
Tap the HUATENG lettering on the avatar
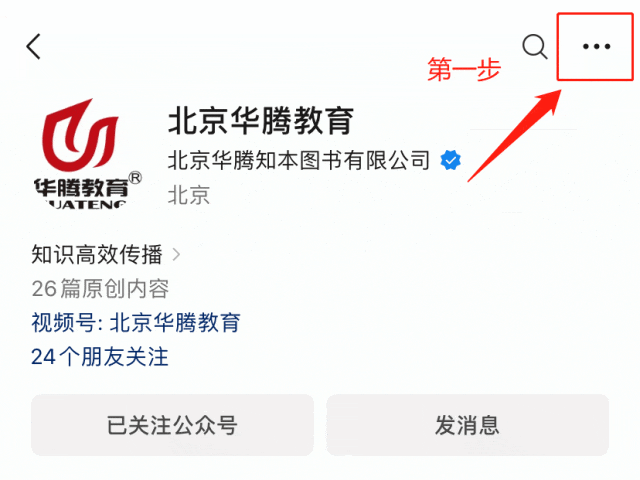tap(84, 204)
